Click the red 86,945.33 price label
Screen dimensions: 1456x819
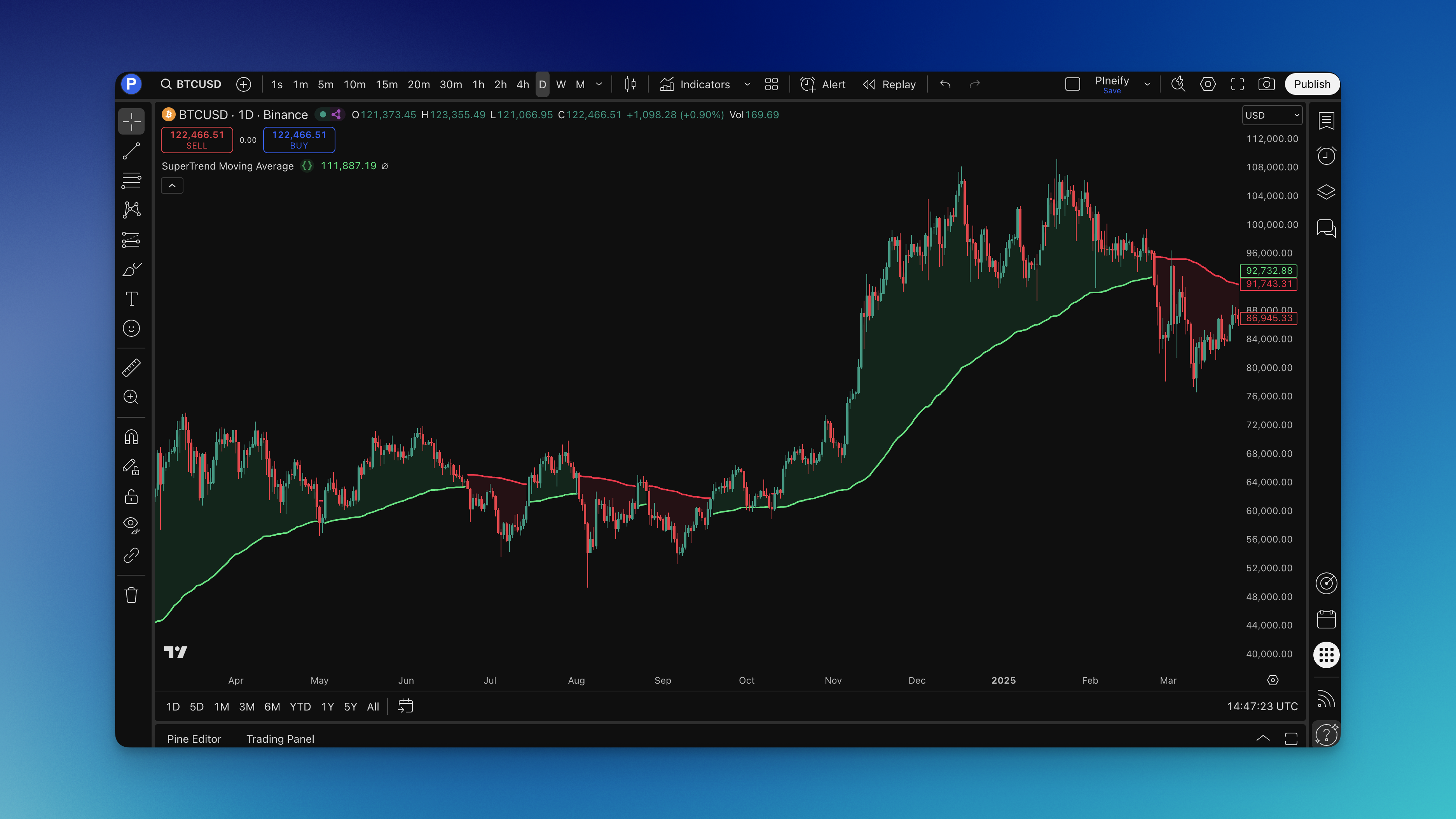[x=1268, y=318]
